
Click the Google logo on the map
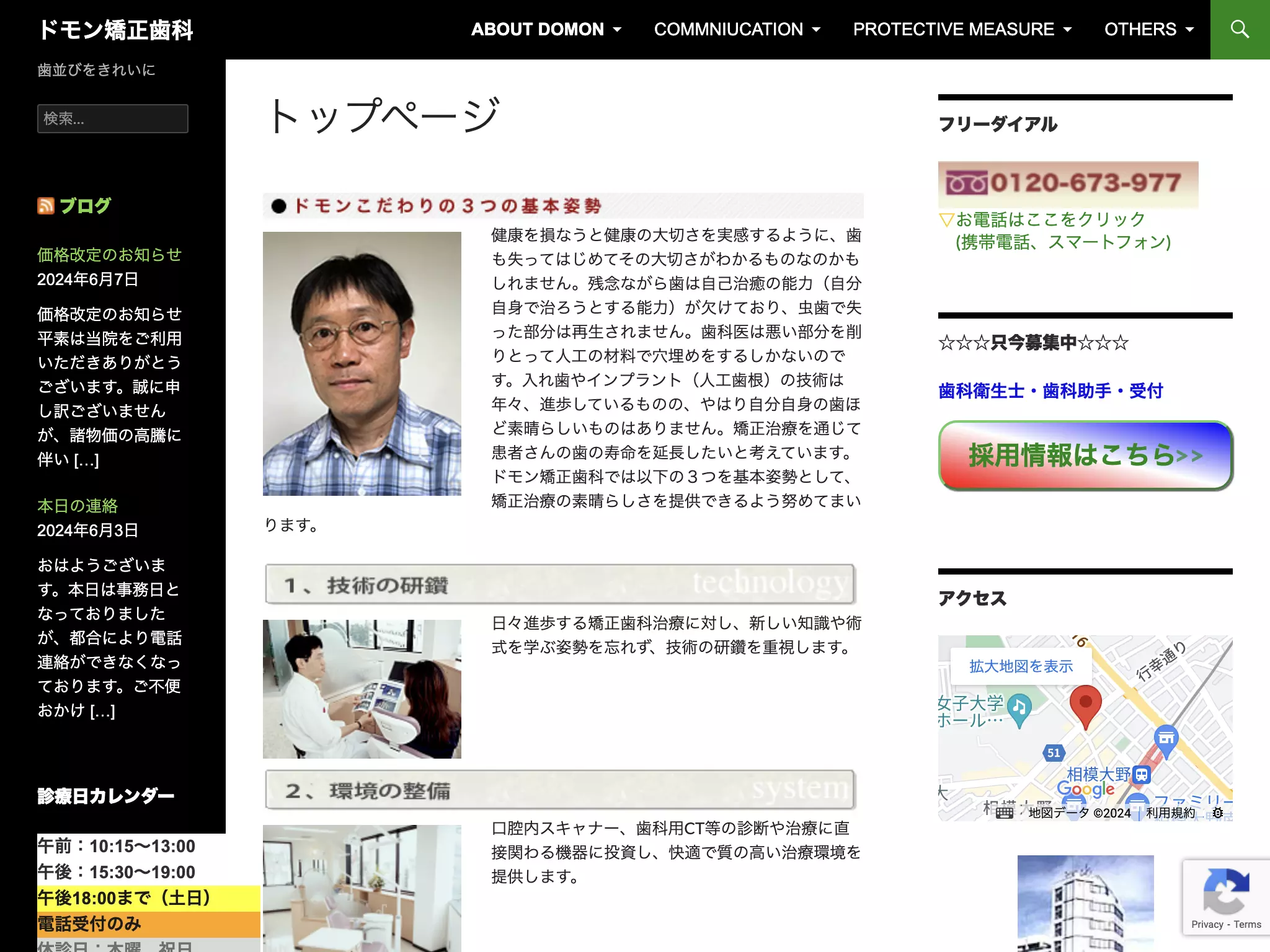[x=1085, y=790]
